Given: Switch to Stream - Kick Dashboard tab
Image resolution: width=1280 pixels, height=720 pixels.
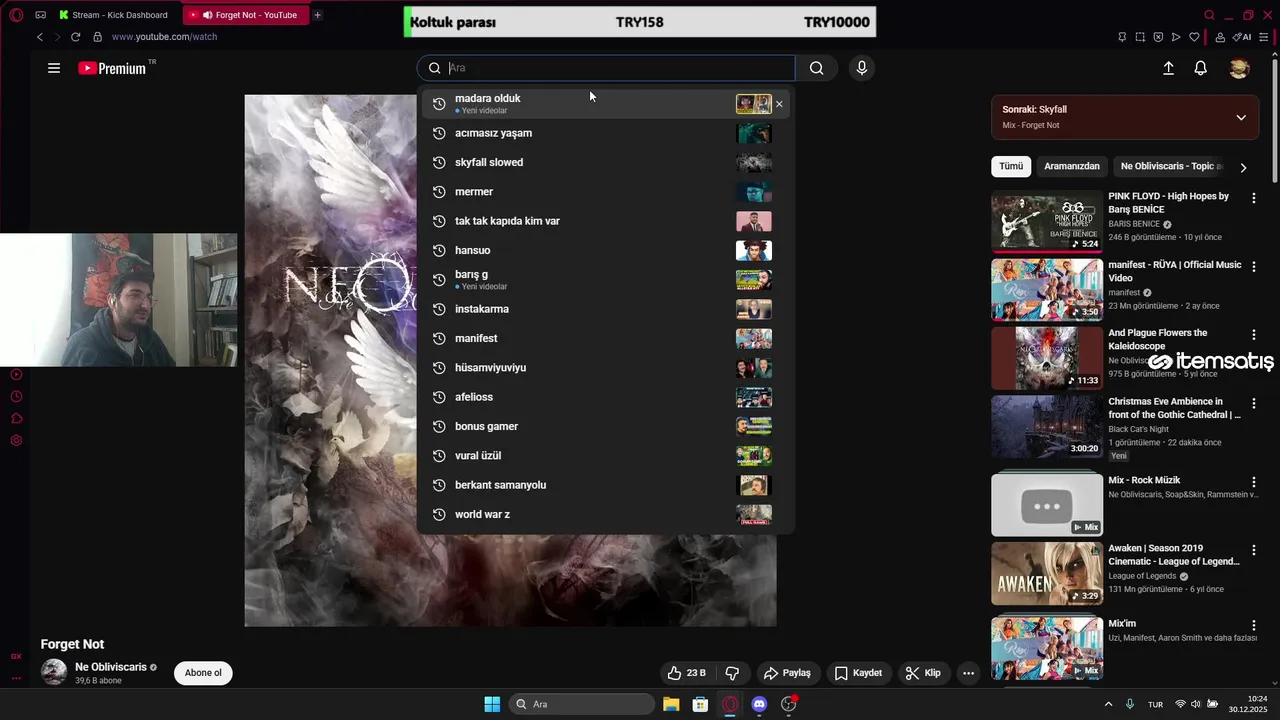Looking at the screenshot, I should (x=114, y=15).
